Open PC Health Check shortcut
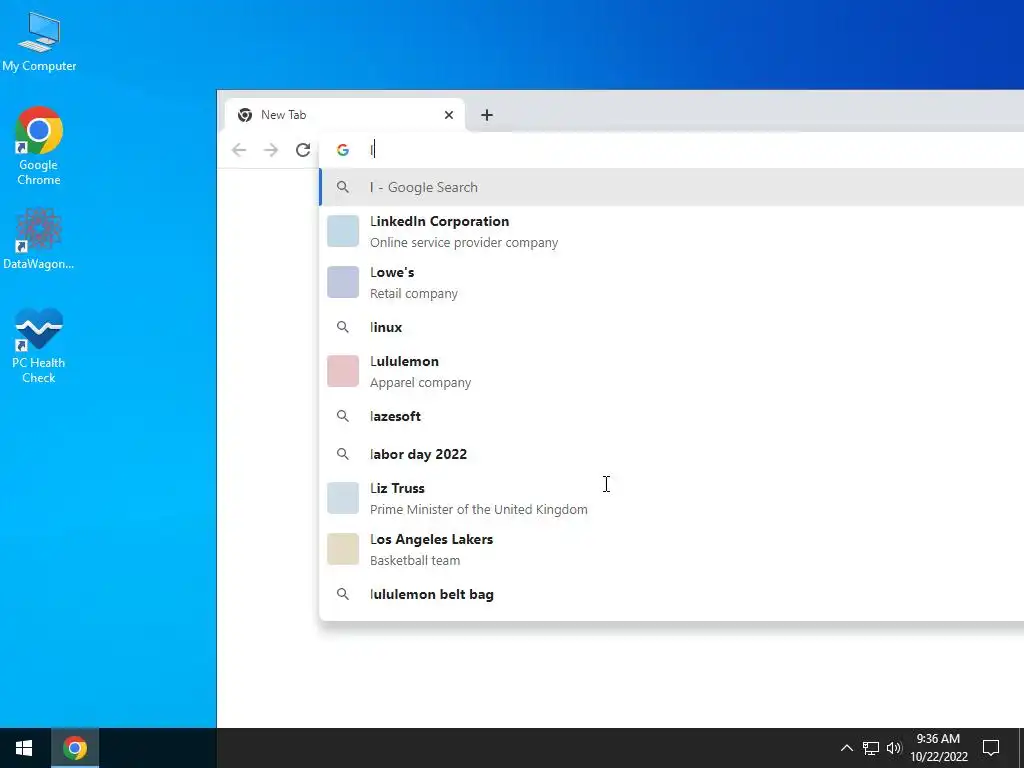Viewport: 1024px width, 768px height. [39, 345]
